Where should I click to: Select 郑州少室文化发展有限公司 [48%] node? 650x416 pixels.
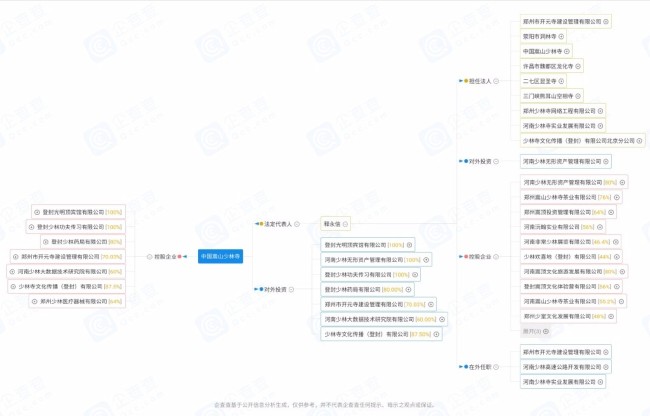(x=568, y=317)
